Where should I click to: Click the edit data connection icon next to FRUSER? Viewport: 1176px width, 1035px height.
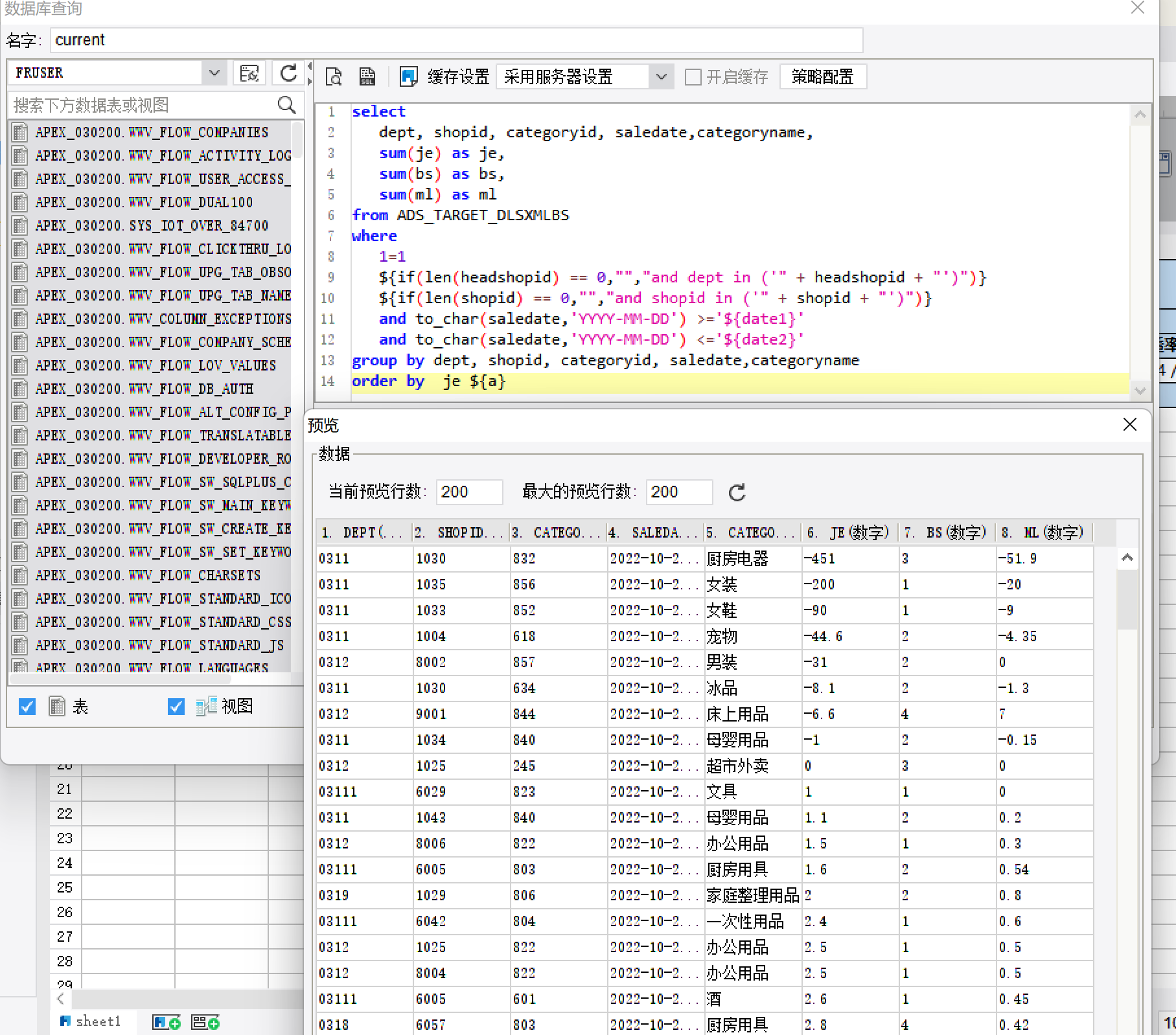pyautogui.click(x=249, y=73)
